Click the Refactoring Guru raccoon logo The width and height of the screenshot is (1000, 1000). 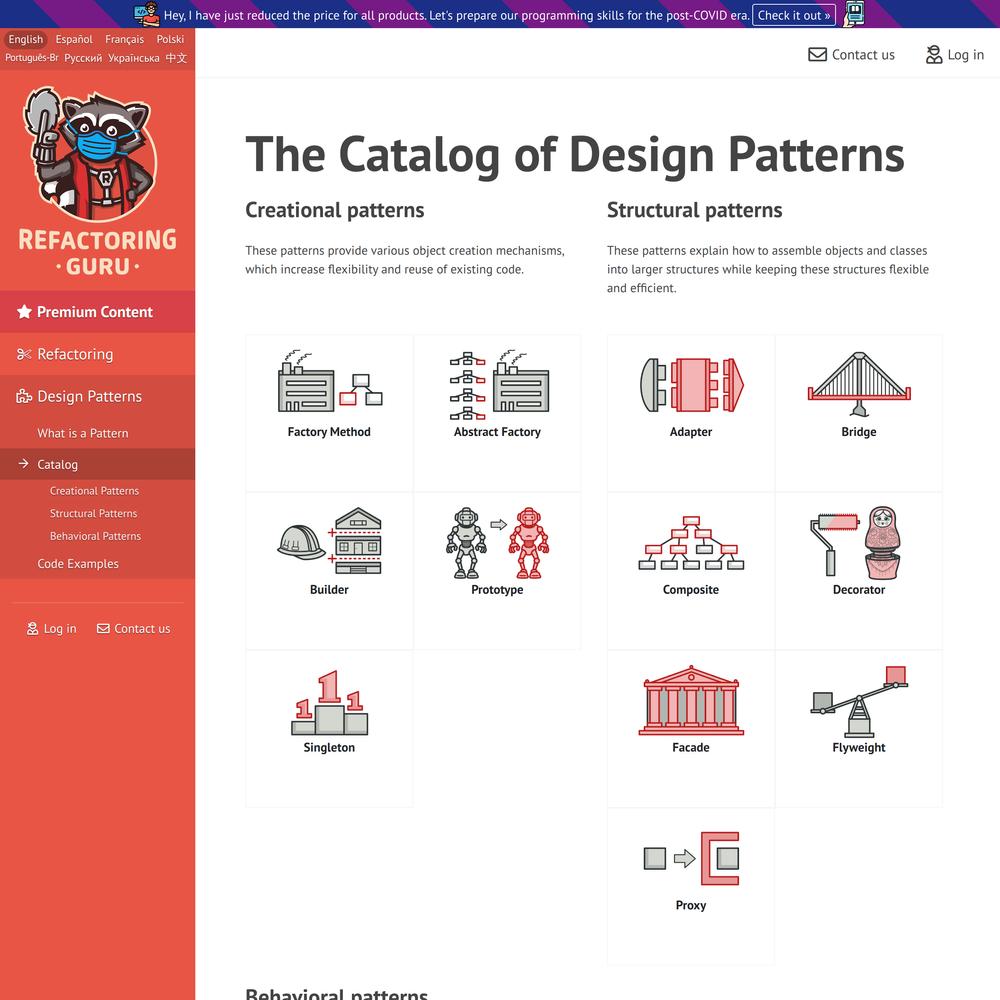(90, 154)
